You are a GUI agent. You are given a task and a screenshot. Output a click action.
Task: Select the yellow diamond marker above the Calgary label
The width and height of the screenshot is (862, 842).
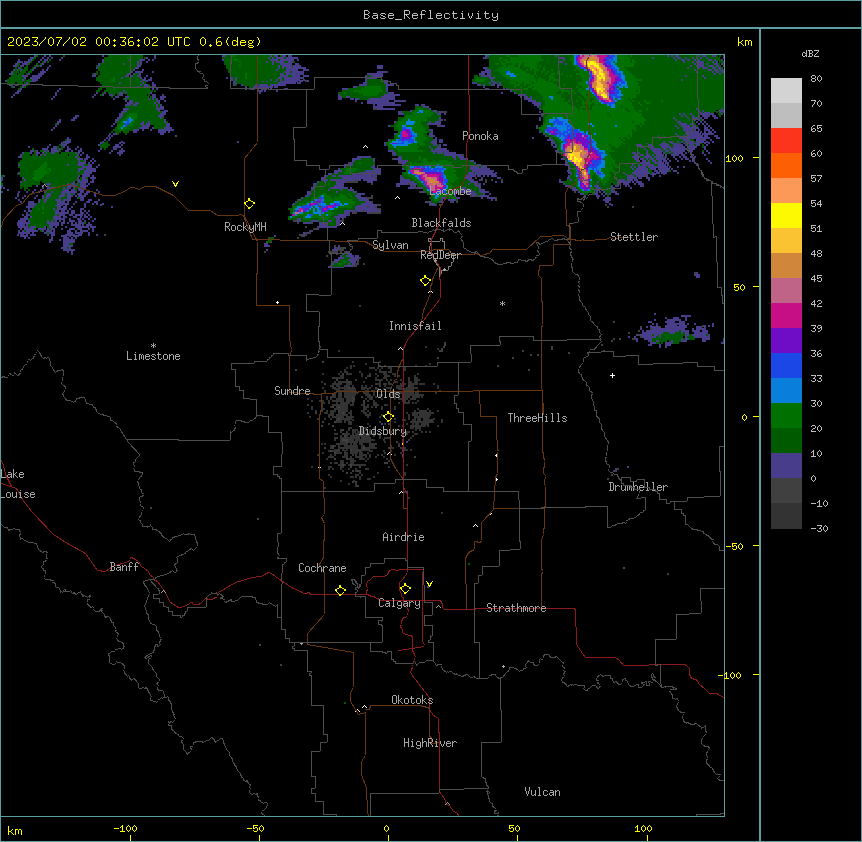coord(405,589)
